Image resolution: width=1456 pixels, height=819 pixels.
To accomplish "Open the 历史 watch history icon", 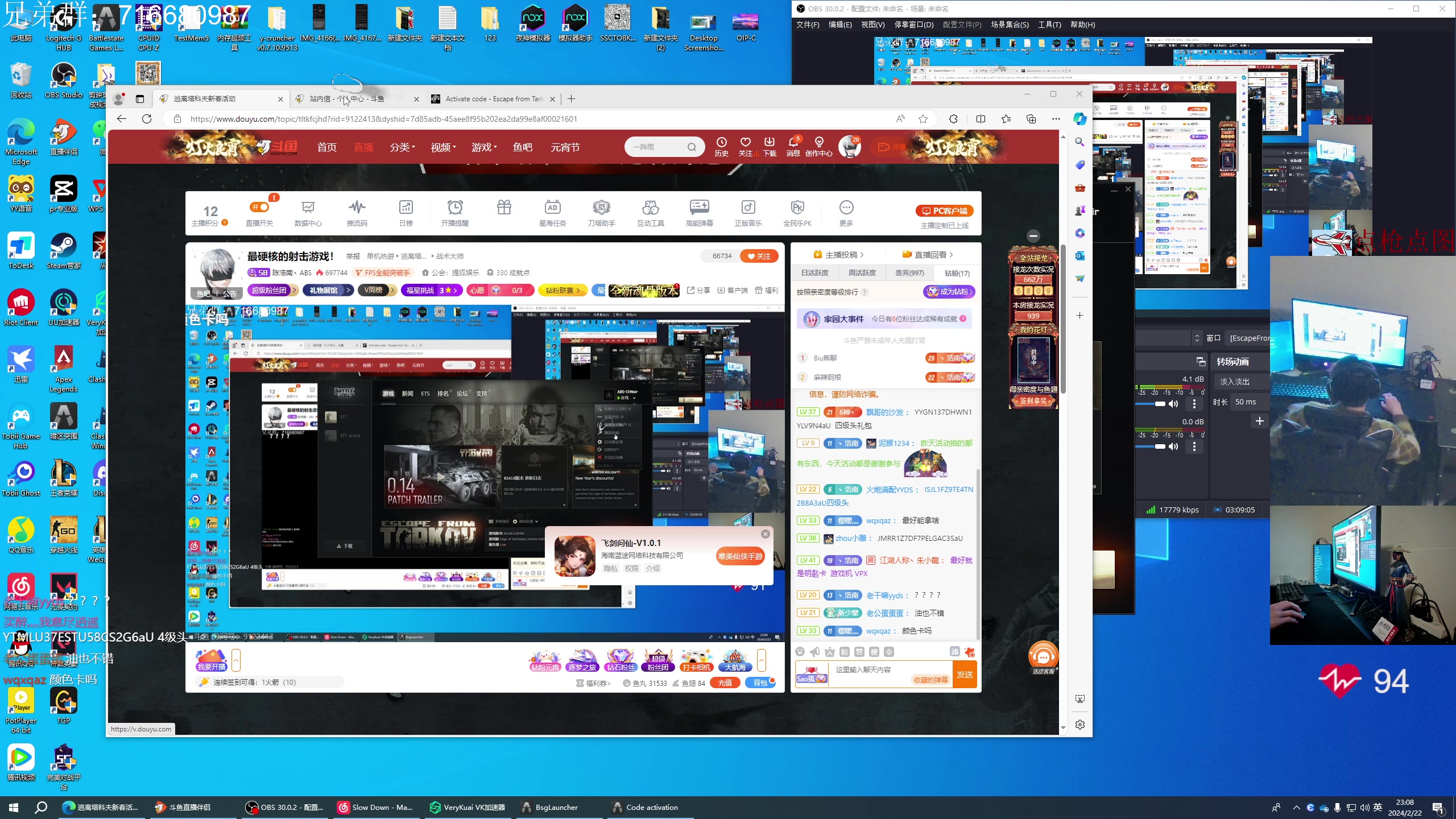I will 722,147.
